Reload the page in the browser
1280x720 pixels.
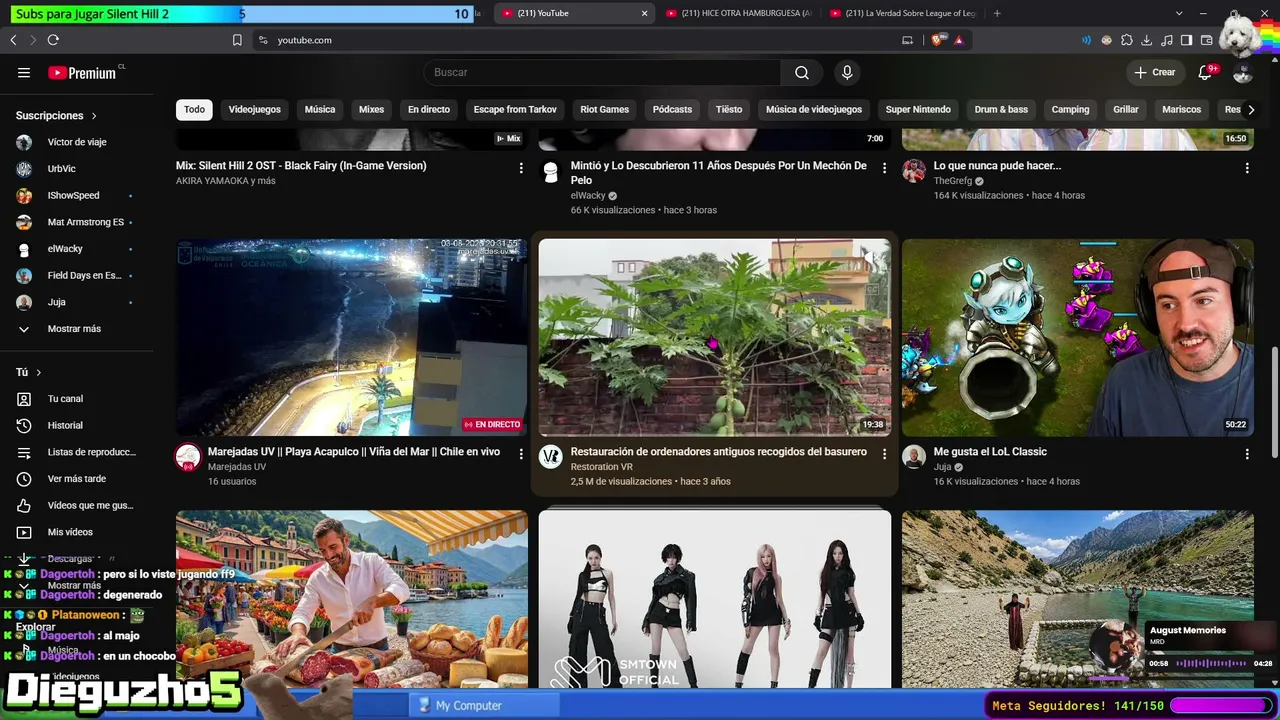(x=53, y=40)
